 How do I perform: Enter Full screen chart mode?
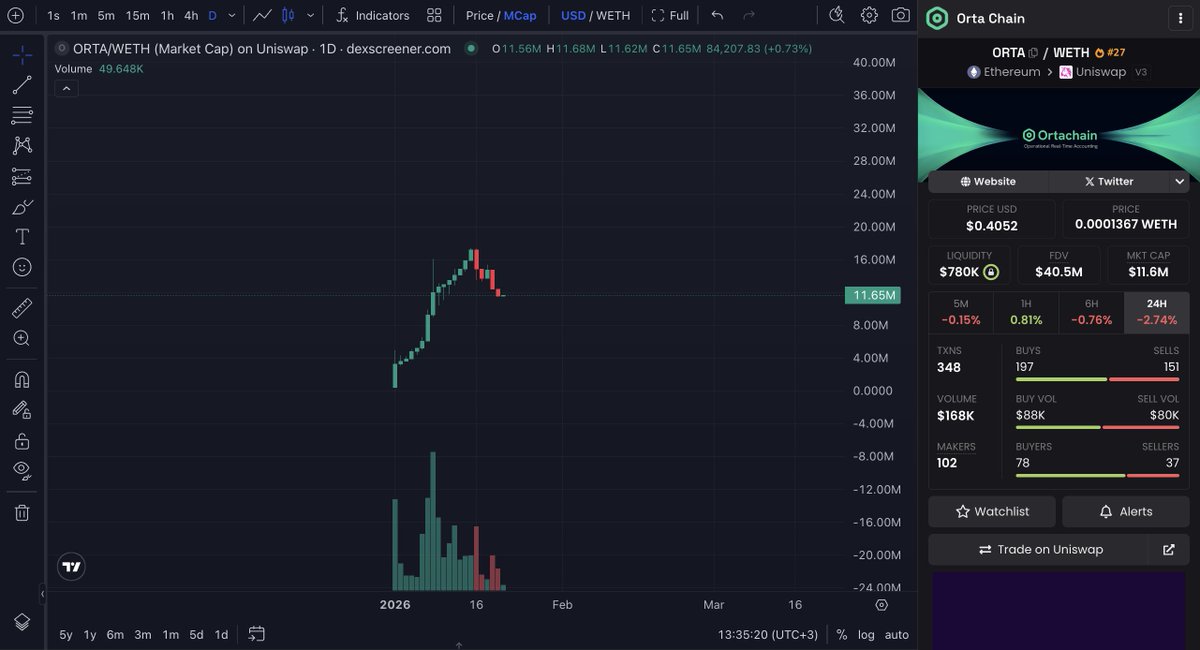(x=670, y=15)
